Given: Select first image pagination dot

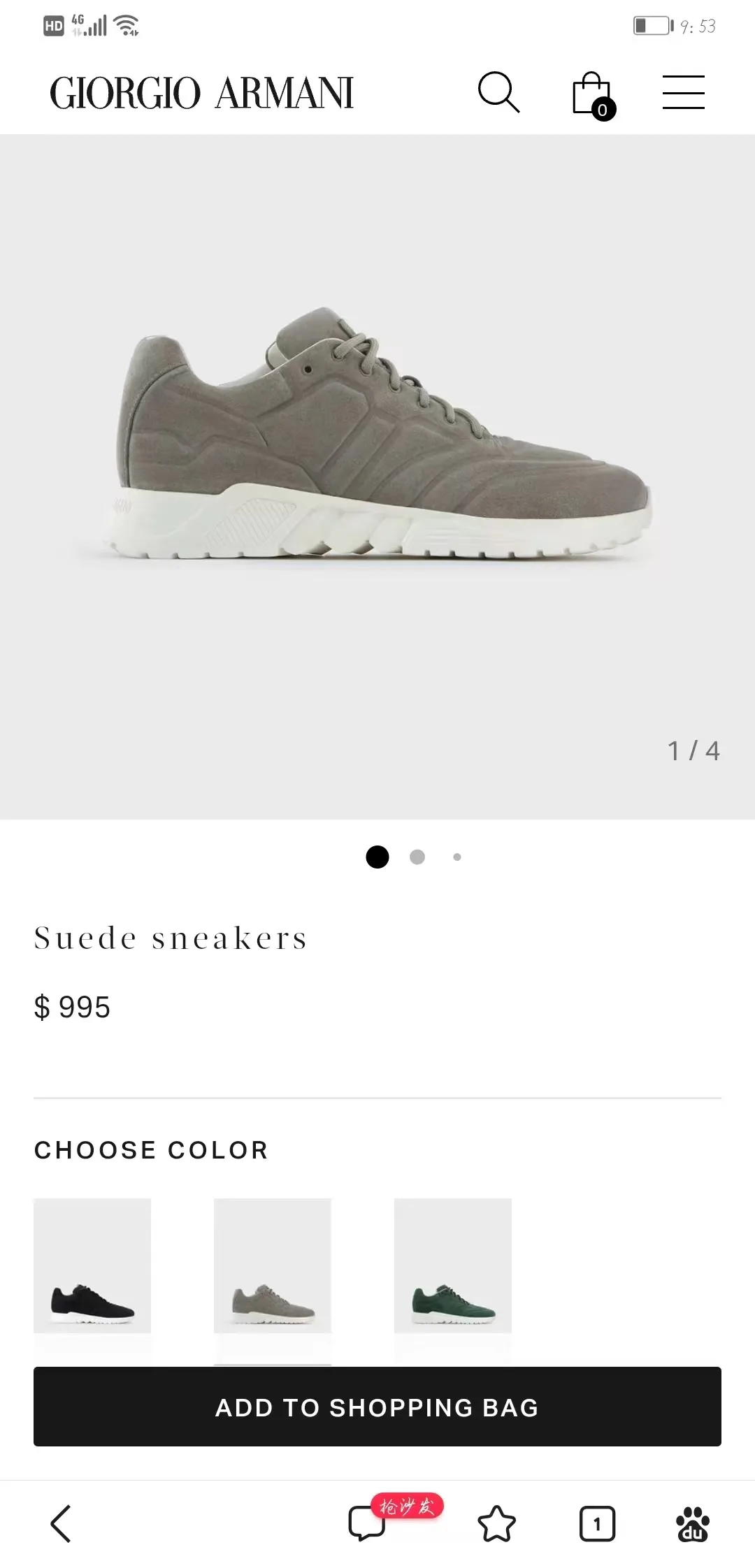Looking at the screenshot, I should point(377,857).
